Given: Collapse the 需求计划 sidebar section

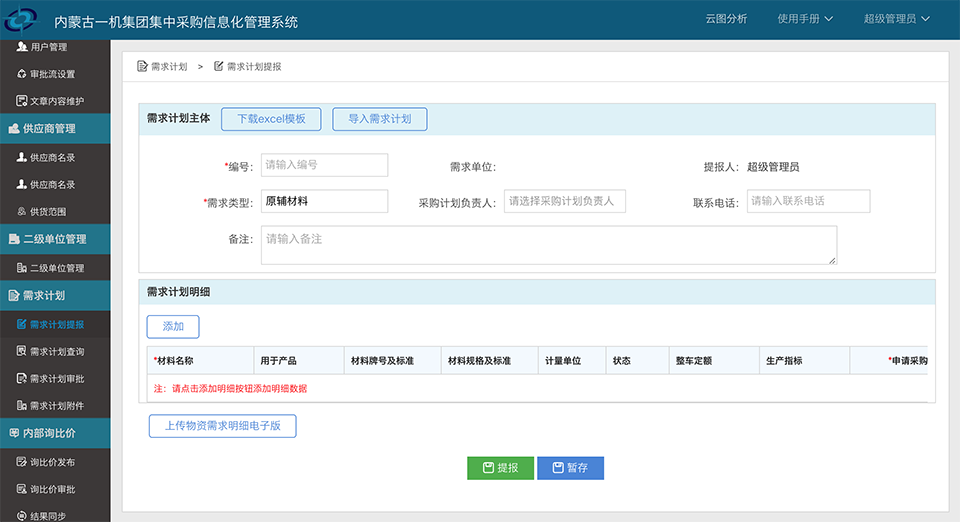Looking at the screenshot, I should coord(55,296).
